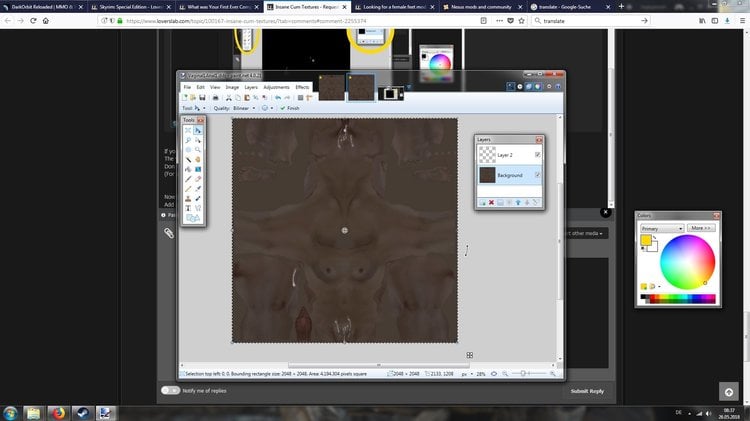750x421 pixels.
Task: Open the palette menu arrow in Colors window
Action: 660,287
